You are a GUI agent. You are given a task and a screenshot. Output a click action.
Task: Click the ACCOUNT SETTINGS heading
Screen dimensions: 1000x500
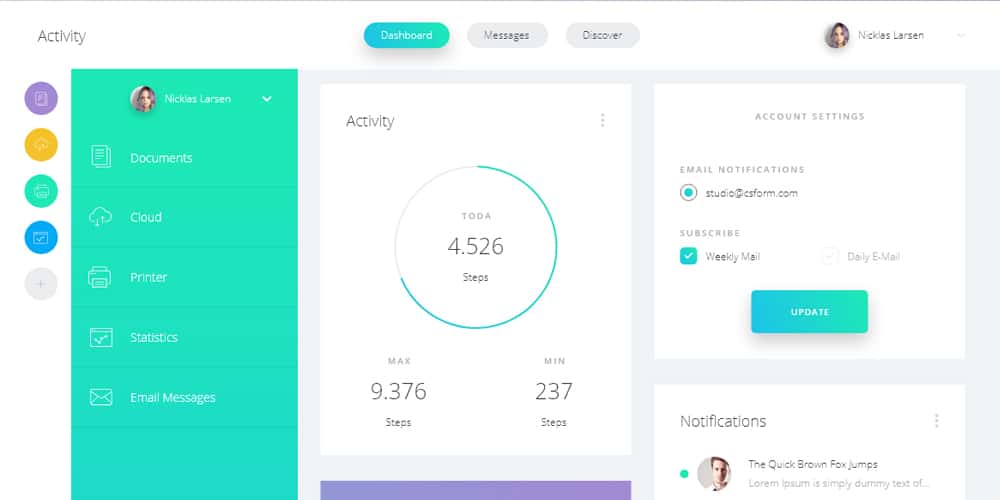click(x=810, y=117)
